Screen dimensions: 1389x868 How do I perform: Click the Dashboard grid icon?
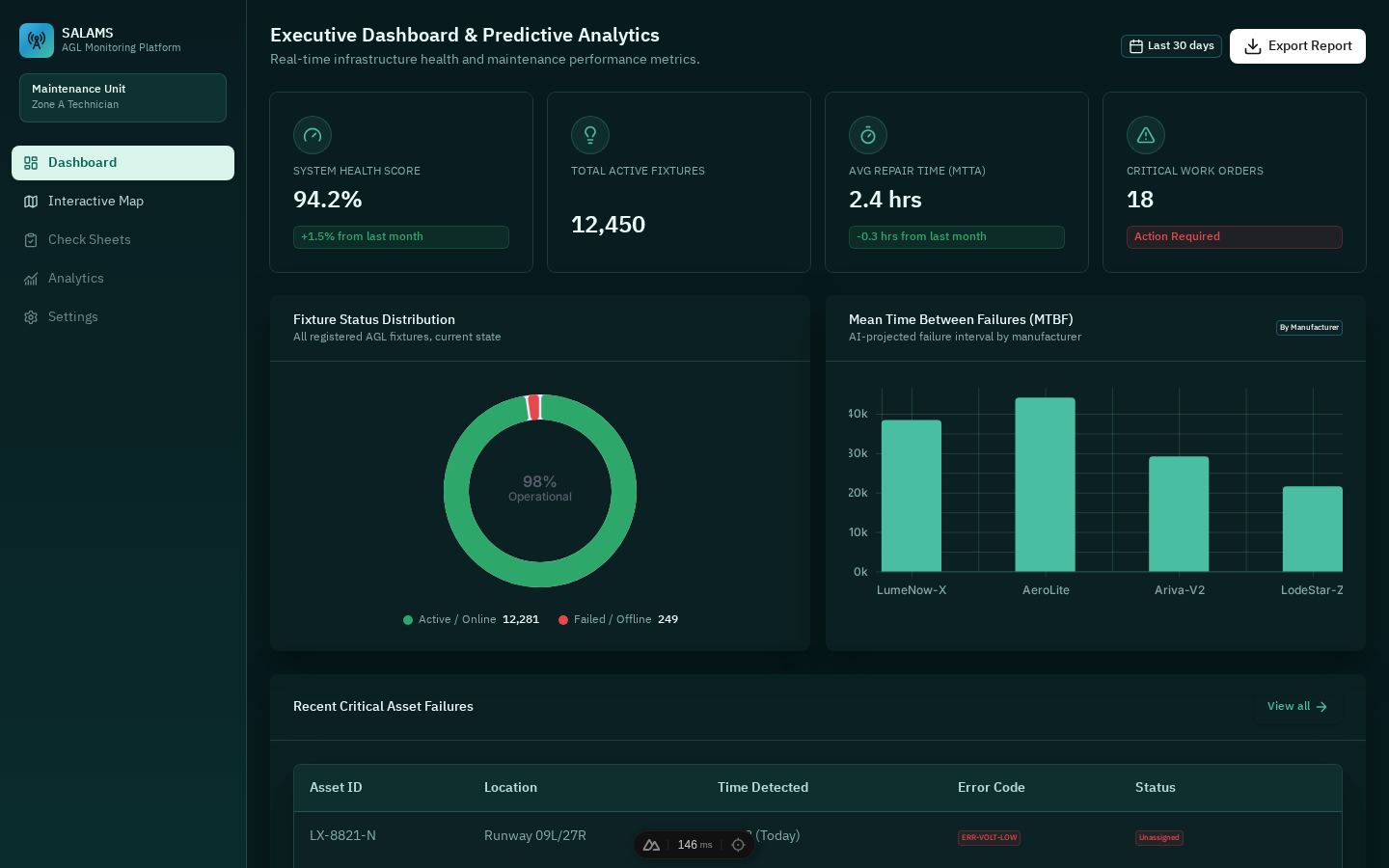point(31,163)
